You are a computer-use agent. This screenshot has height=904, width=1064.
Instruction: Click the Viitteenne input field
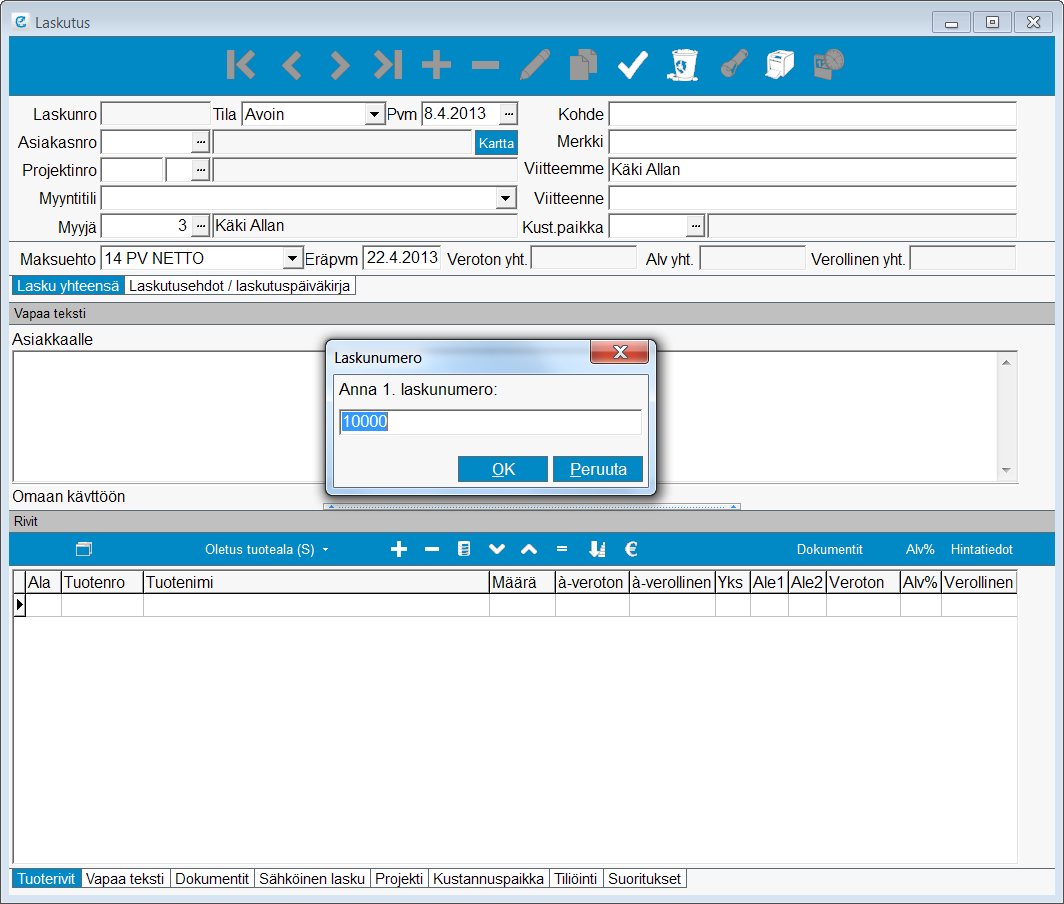coord(812,198)
